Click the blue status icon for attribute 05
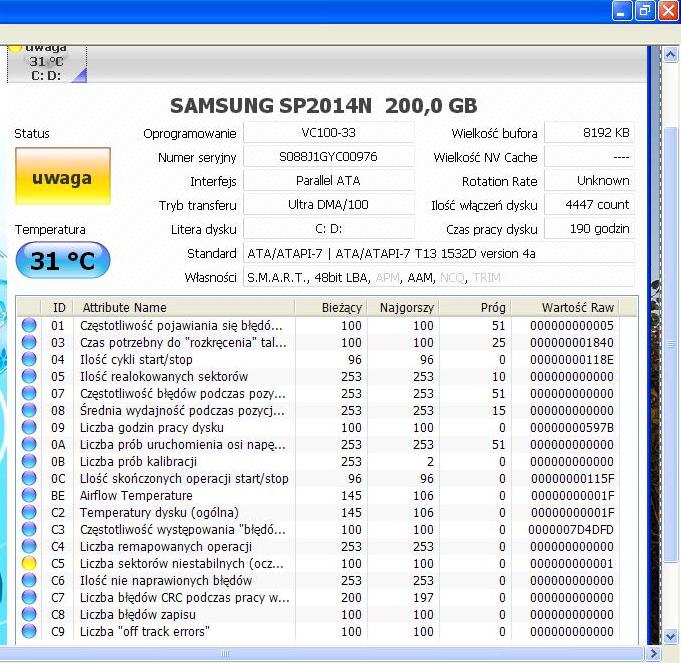The width and height of the screenshot is (681, 664). [x=29, y=376]
